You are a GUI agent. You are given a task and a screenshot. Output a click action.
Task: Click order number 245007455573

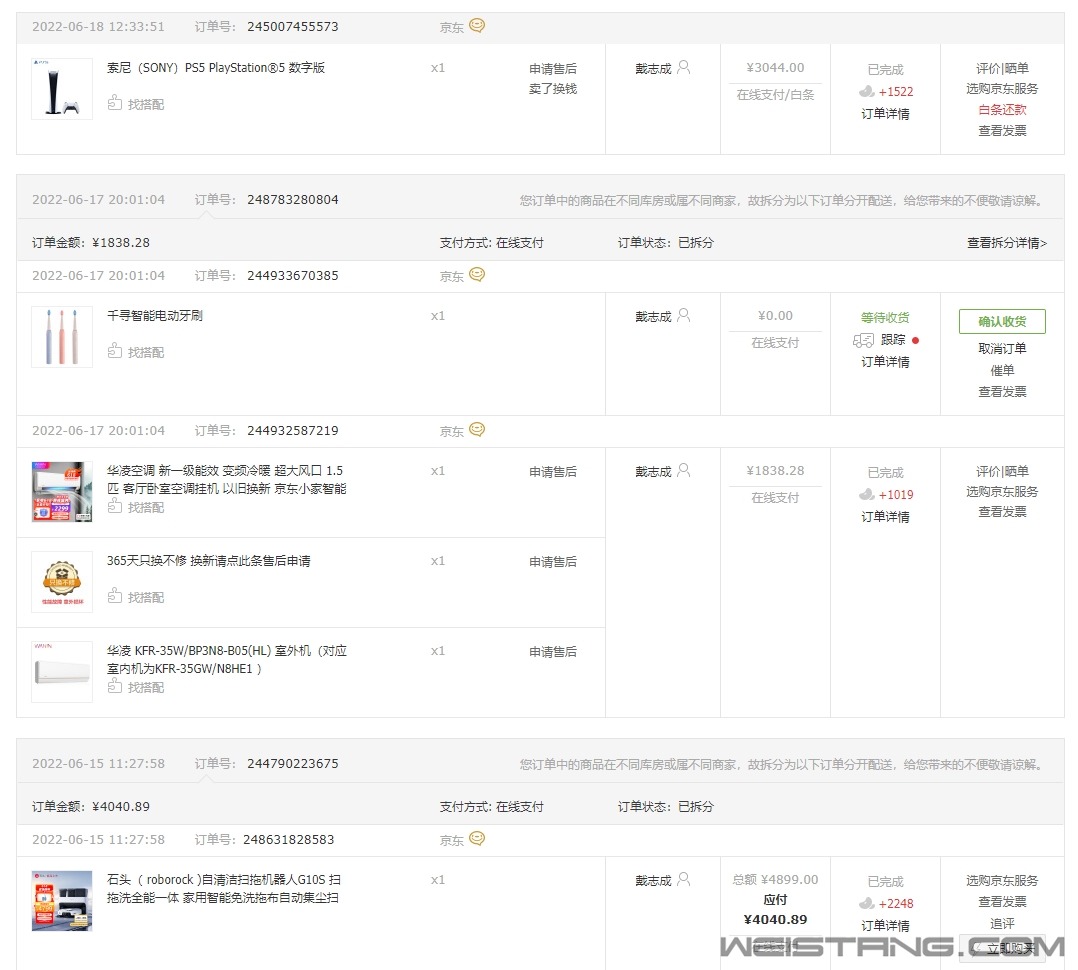(x=293, y=27)
